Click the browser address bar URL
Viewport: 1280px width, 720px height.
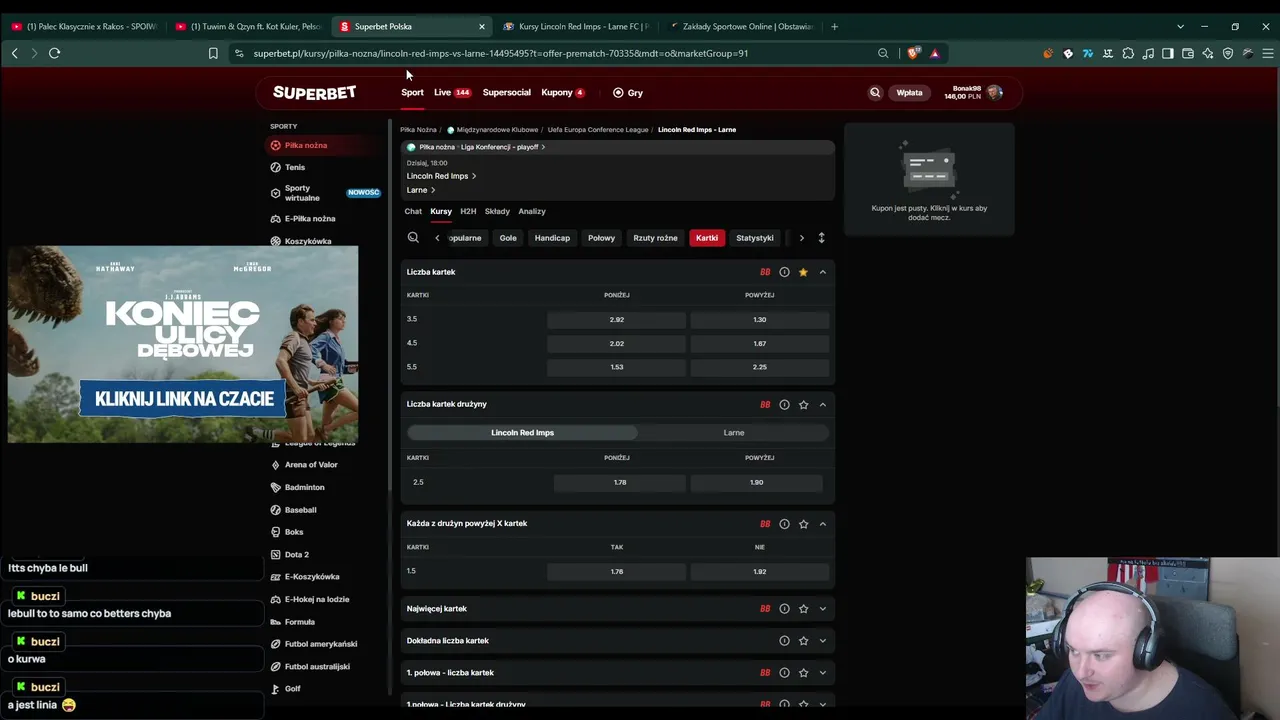point(500,53)
